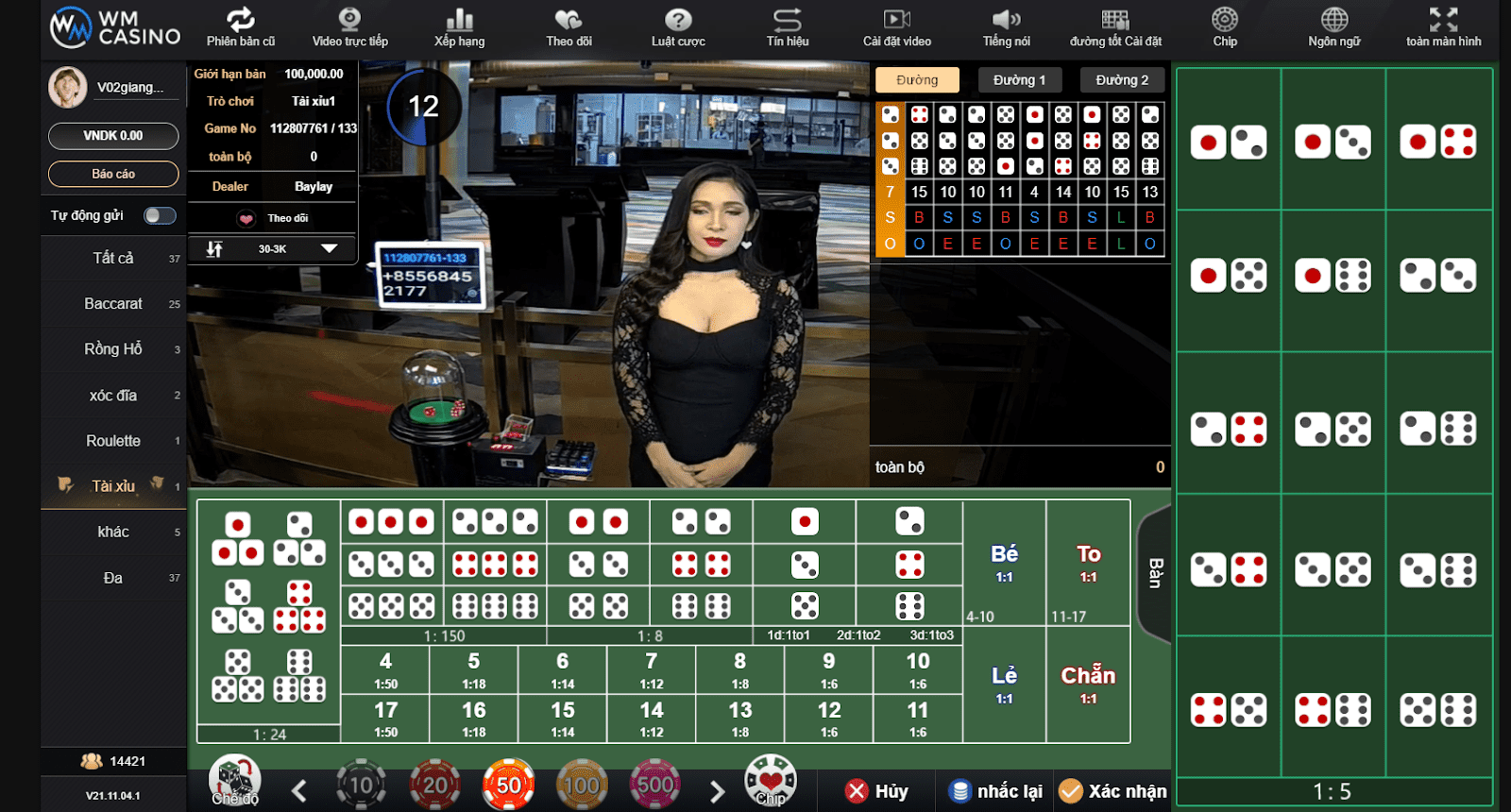Open Cài đặt video settings icon
The height and width of the screenshot is (812, 1511).
(x=896, y=20)
